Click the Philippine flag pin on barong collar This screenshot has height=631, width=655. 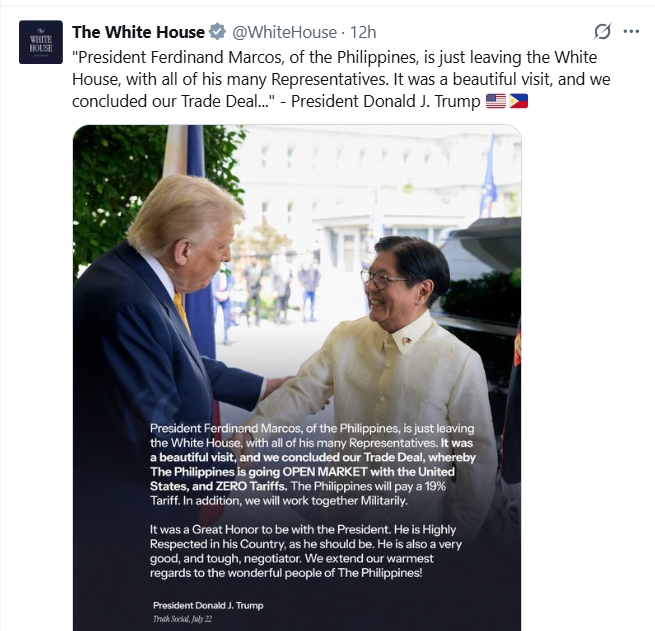click(406, 340)
